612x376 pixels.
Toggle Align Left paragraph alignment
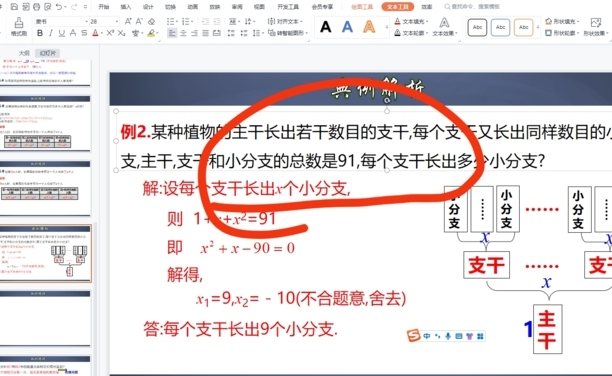point(172,33)
